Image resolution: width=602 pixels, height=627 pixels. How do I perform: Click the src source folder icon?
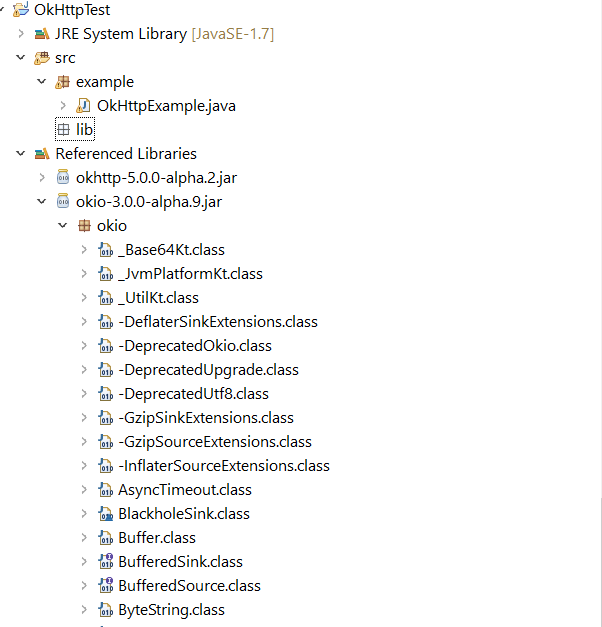42,58
